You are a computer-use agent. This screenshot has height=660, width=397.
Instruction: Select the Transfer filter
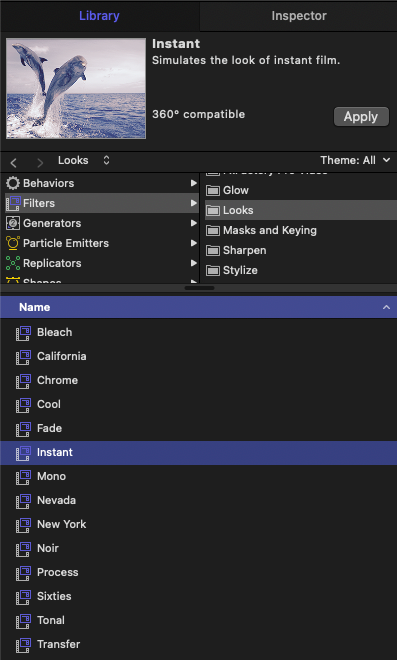click(x=198, y=644)
